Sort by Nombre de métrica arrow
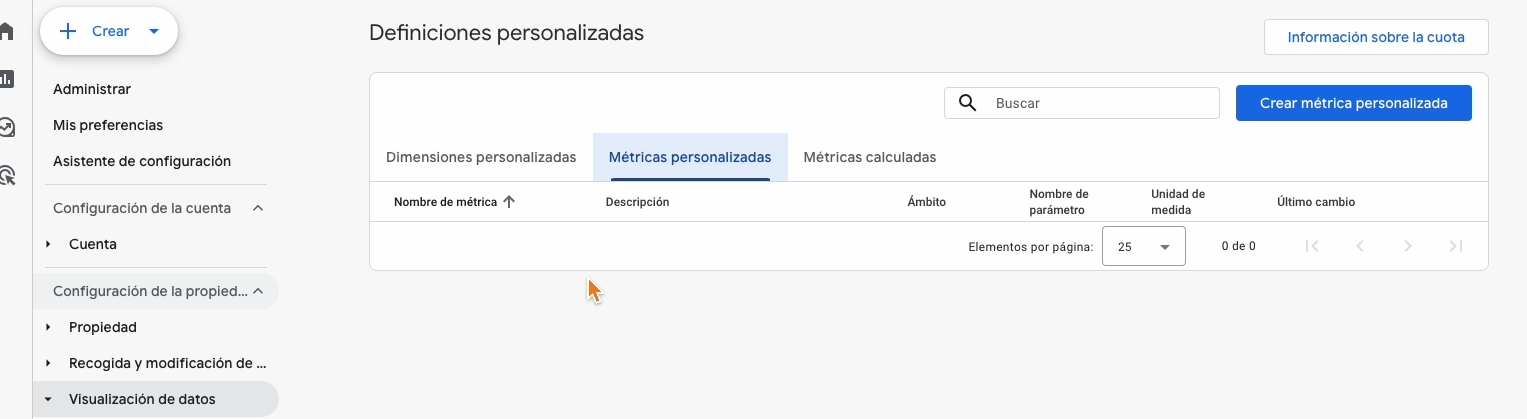Viewport: 1527px width, 419px height. click(x=509, y=202)
